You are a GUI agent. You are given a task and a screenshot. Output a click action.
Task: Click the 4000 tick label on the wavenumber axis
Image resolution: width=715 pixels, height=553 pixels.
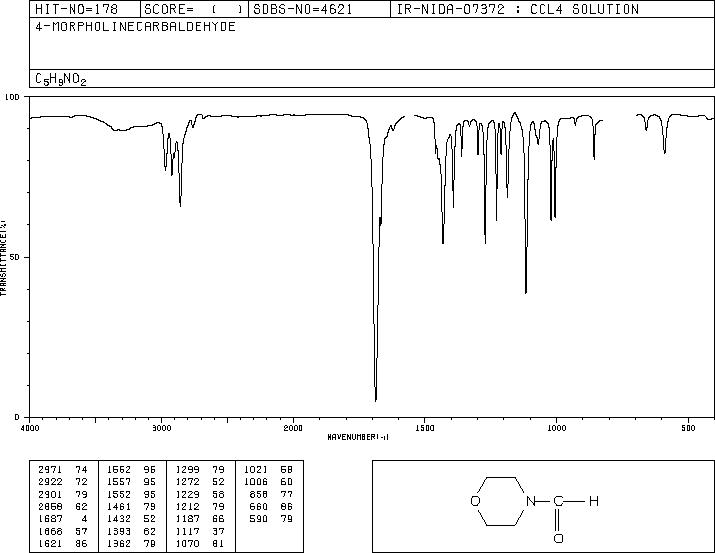[30, 428]
